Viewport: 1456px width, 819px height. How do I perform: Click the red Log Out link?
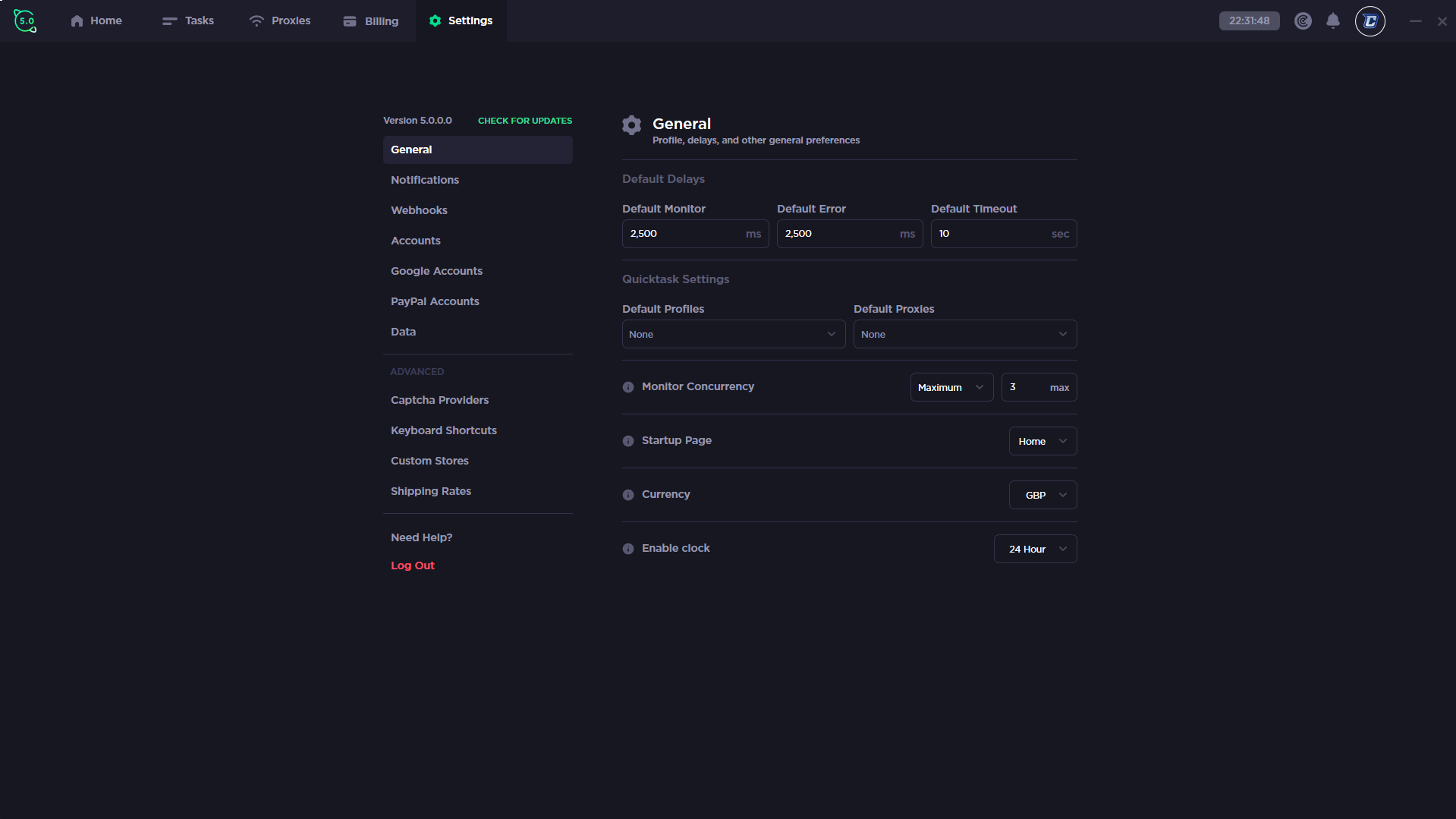pos(413,565)
